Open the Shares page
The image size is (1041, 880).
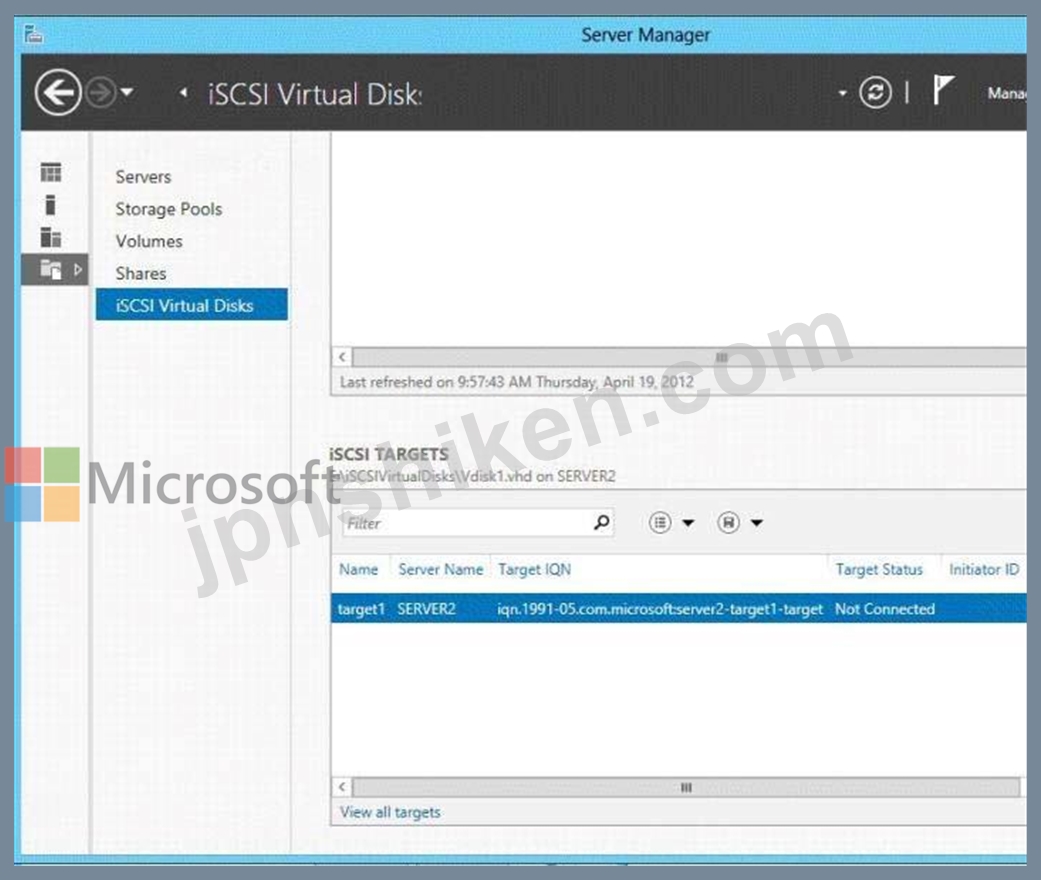[x=141, y=273]
